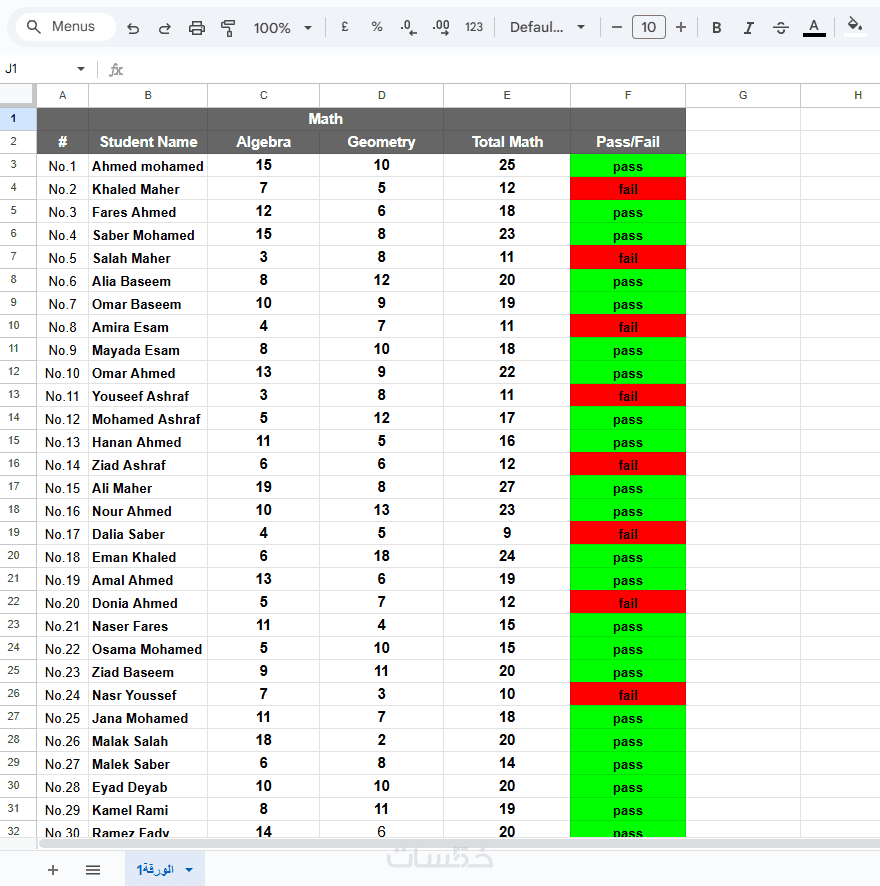The width and height of the screenshot is (880, 886).
Task: Select the Ahmed mohamed name cell
Action: (148, 166)
